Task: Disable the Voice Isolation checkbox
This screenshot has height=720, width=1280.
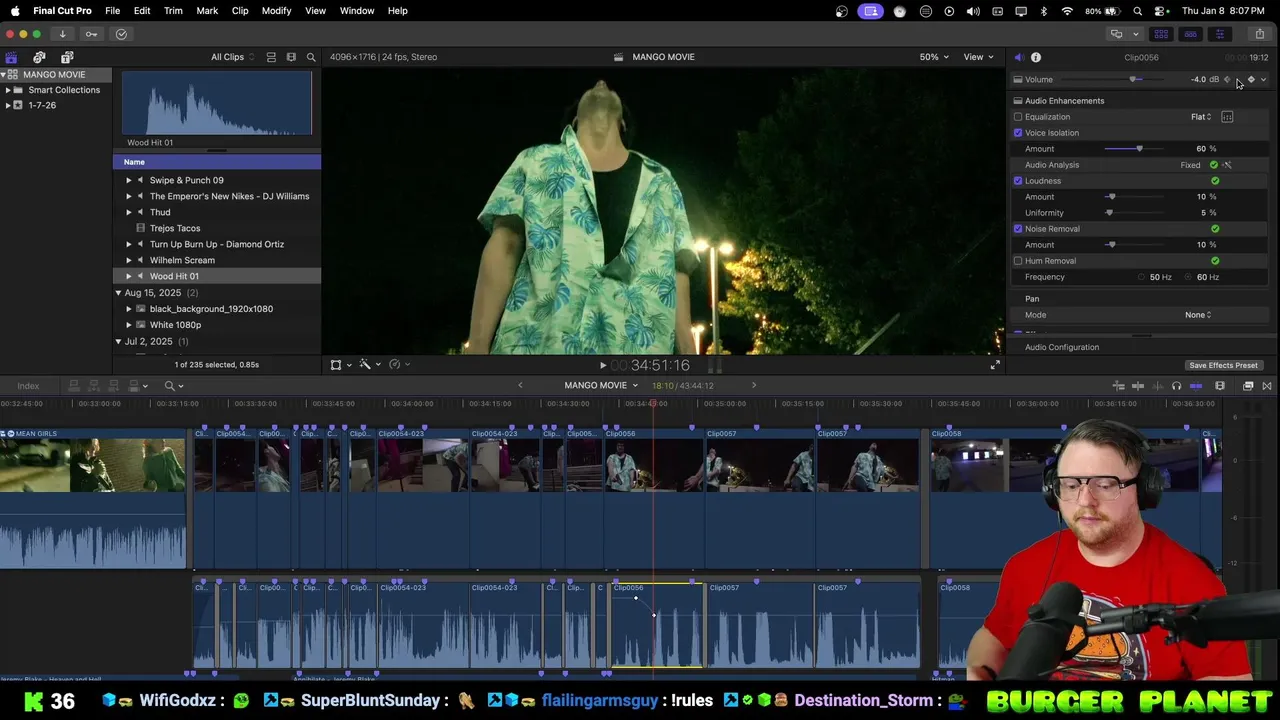Action: pos(1018,133)
